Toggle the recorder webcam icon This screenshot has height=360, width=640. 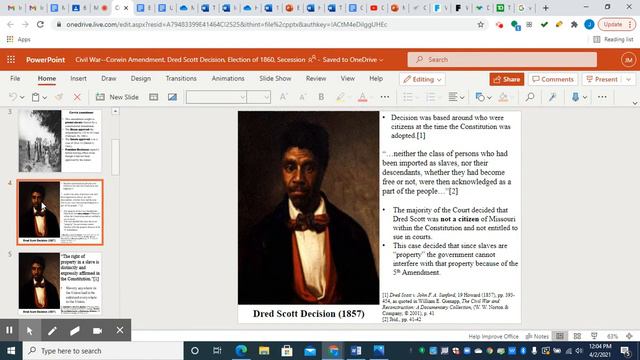(97, 331)
